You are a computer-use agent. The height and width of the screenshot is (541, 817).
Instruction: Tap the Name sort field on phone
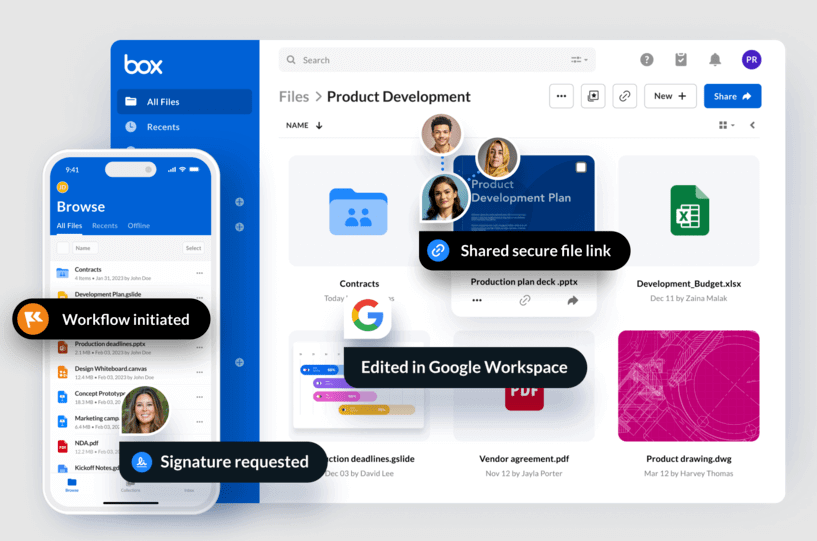tap(85, 248)
